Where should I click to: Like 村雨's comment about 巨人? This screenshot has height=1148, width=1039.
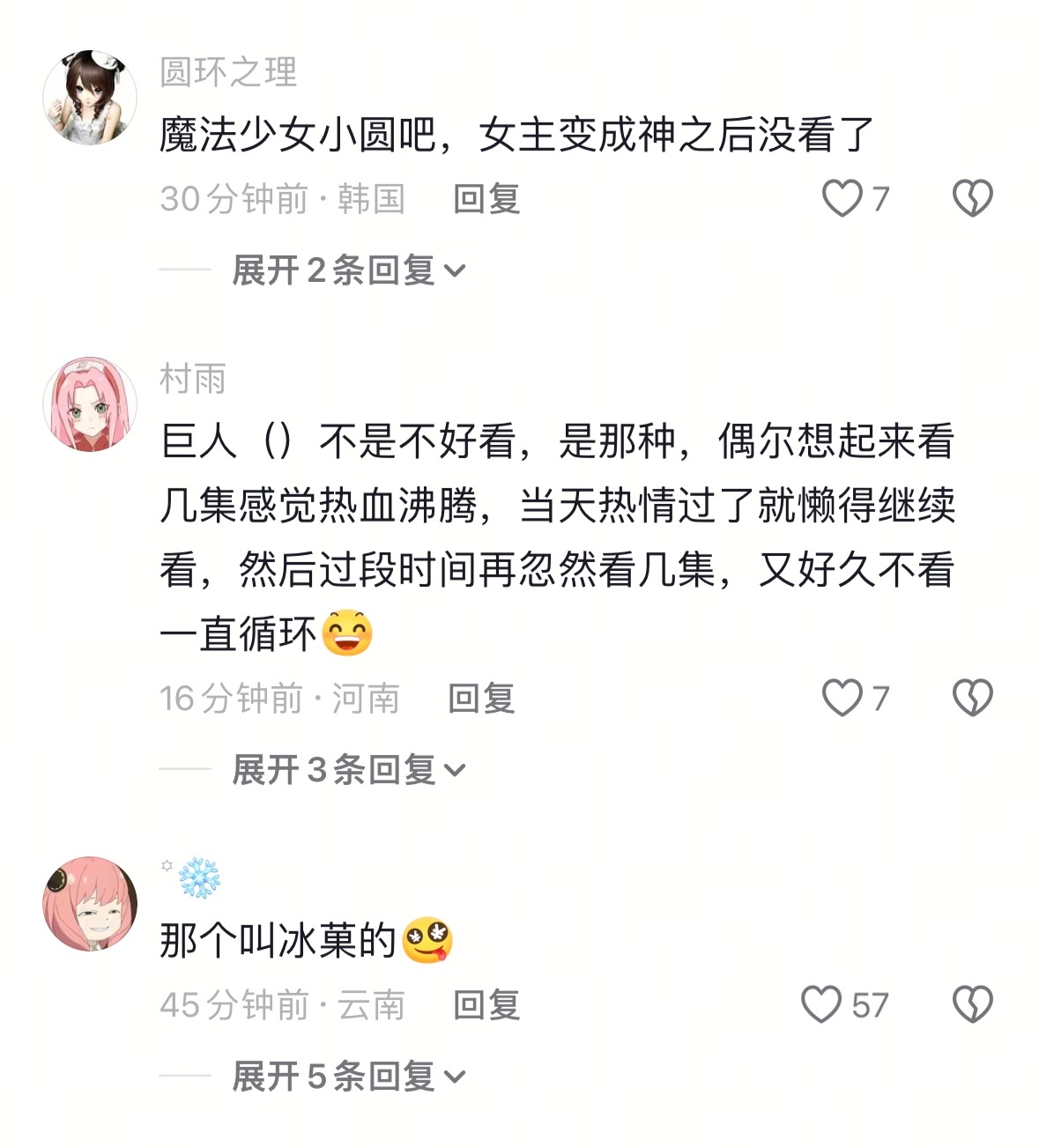842,698
